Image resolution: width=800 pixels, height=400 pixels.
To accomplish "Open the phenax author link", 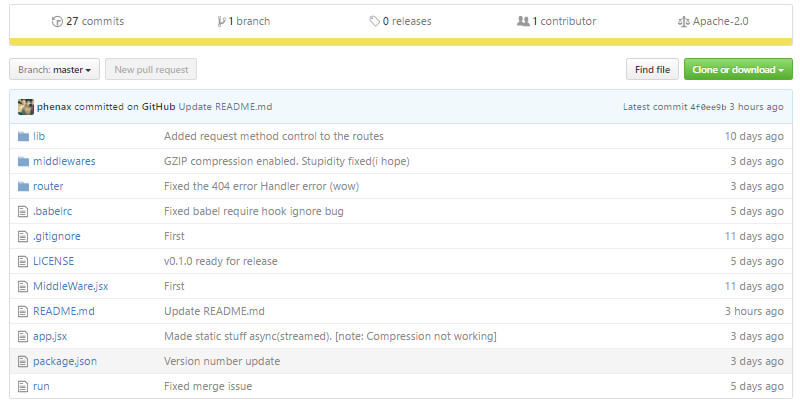I will tap(55, 107).
